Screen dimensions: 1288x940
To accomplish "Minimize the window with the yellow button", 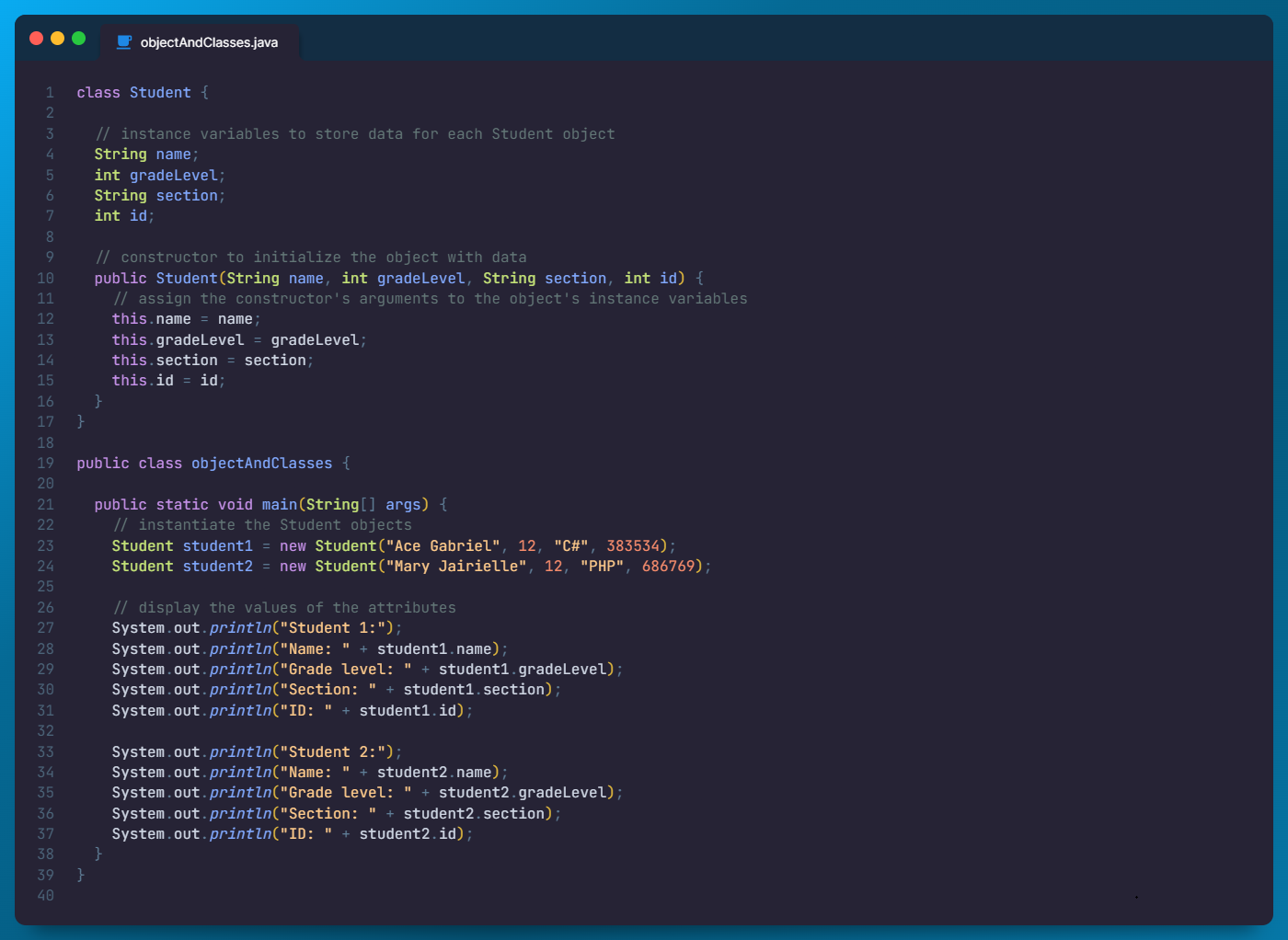I will 57,38.
